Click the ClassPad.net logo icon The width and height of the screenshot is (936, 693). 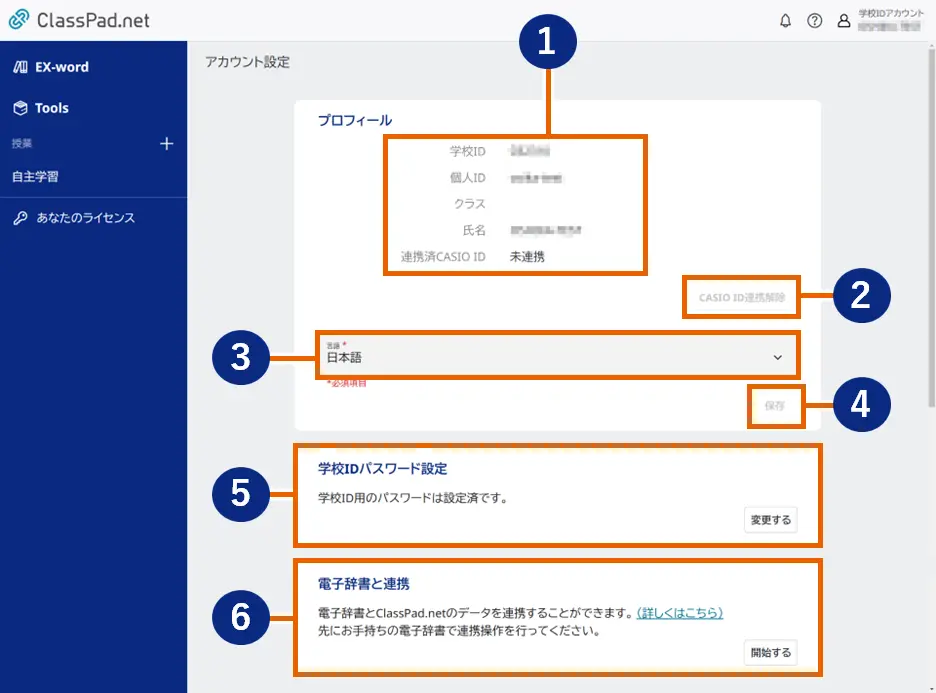click(x=20, y=19)
